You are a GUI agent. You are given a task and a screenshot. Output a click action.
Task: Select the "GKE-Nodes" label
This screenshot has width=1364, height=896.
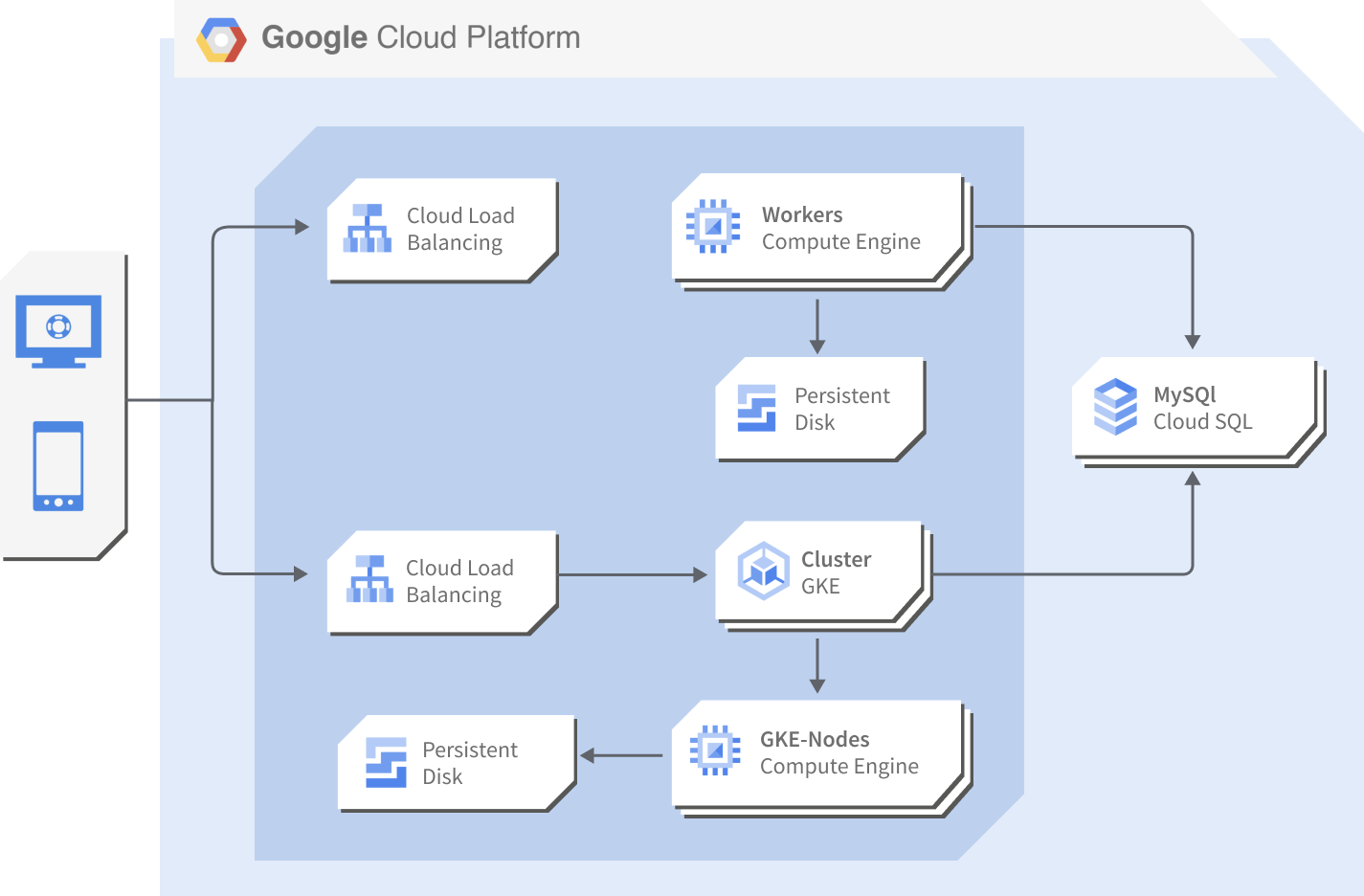[815, 739]
